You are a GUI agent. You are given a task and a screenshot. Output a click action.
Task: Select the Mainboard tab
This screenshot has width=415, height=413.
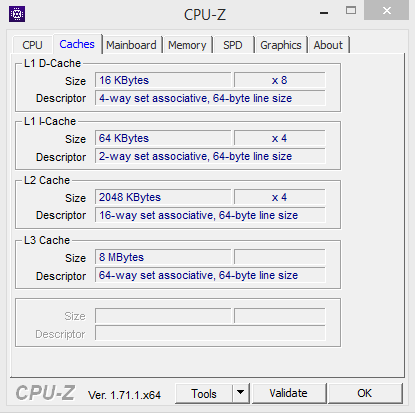(x=131, y=45)
